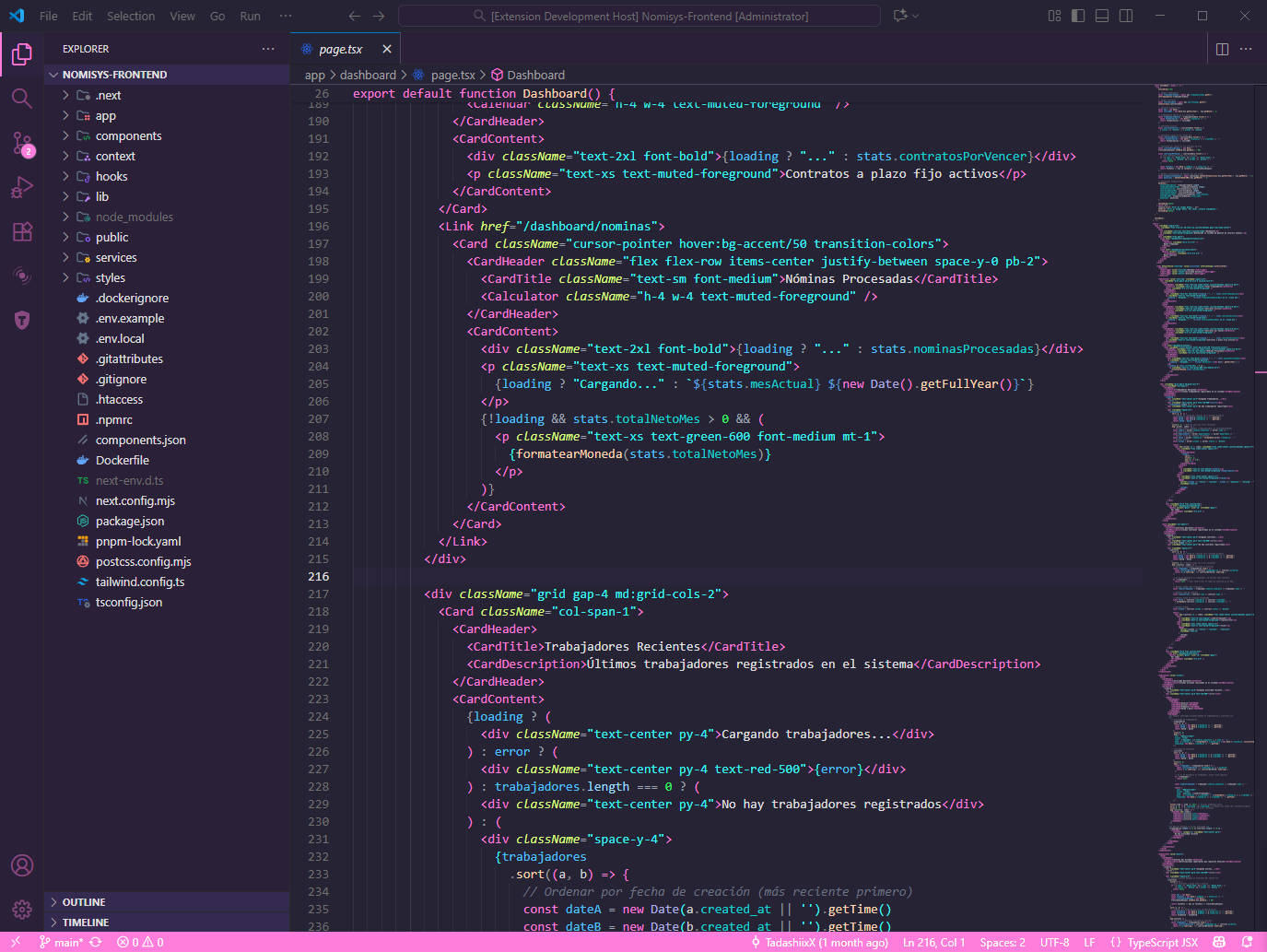
Task: Open the Explorer view in activity bar
Action: (22, 54)
